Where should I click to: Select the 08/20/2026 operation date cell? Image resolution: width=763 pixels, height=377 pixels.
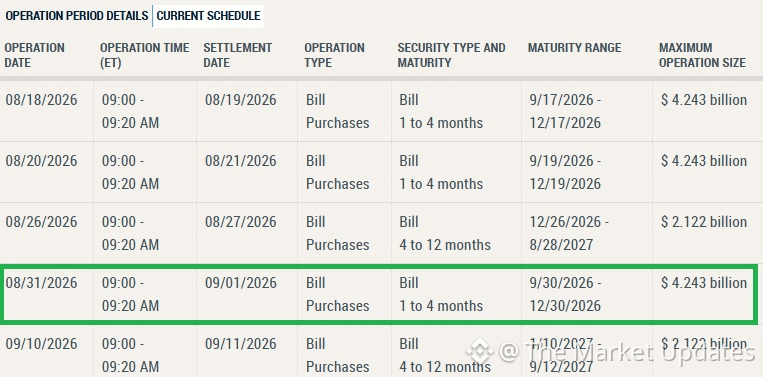point(41,161)
